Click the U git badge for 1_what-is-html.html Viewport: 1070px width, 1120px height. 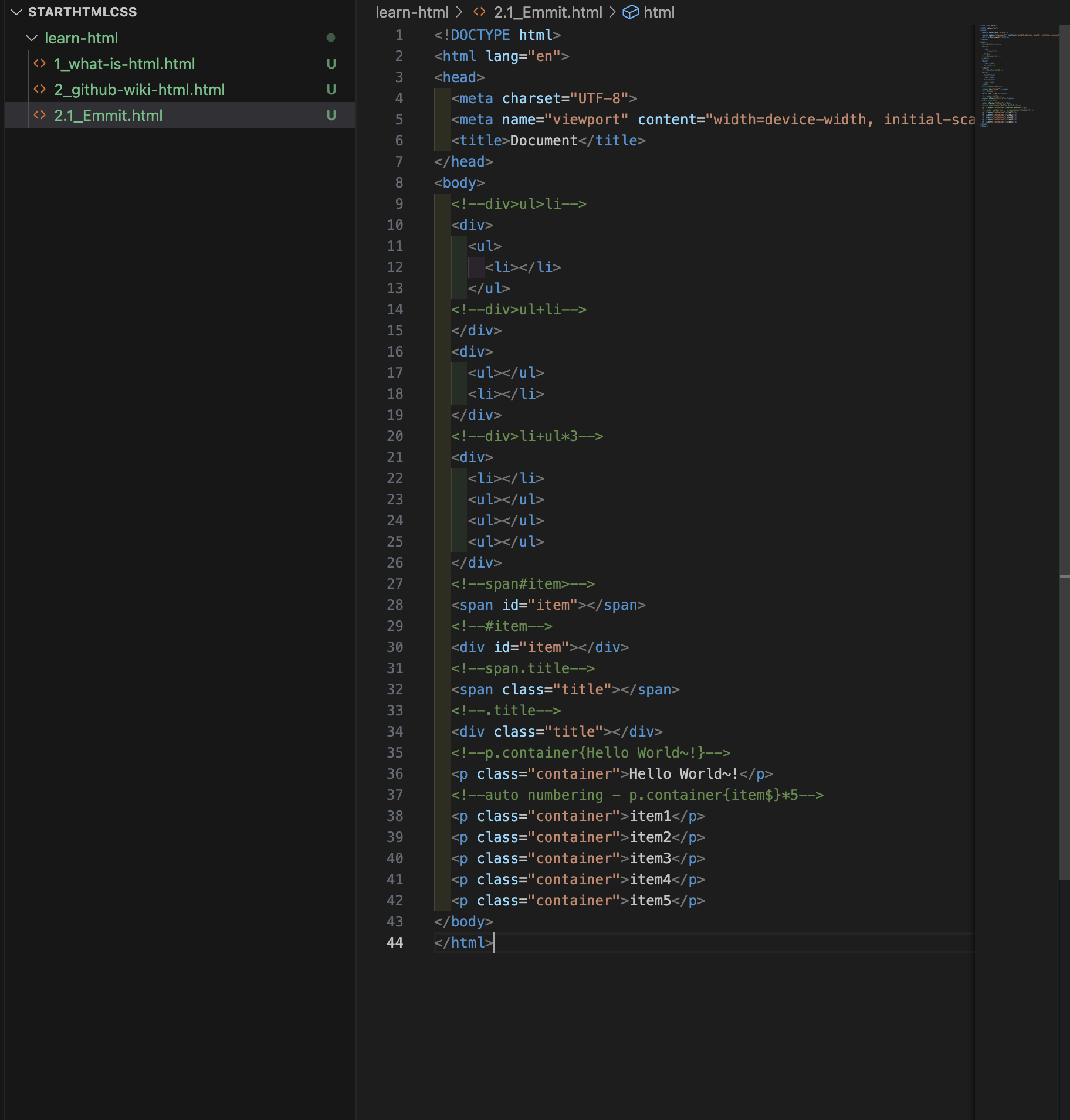pyautogui.click(x=331, y=63)
